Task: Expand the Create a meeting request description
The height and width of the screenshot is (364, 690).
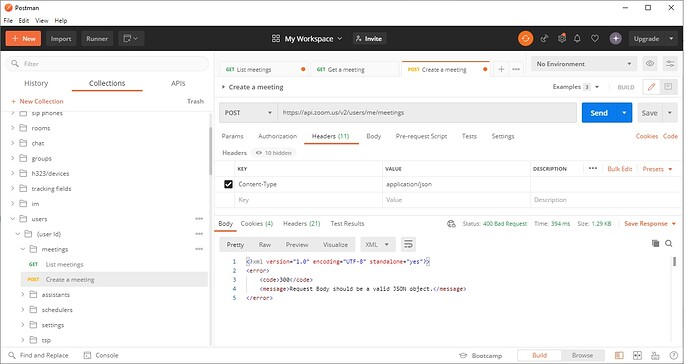Action: click(224, 87)
